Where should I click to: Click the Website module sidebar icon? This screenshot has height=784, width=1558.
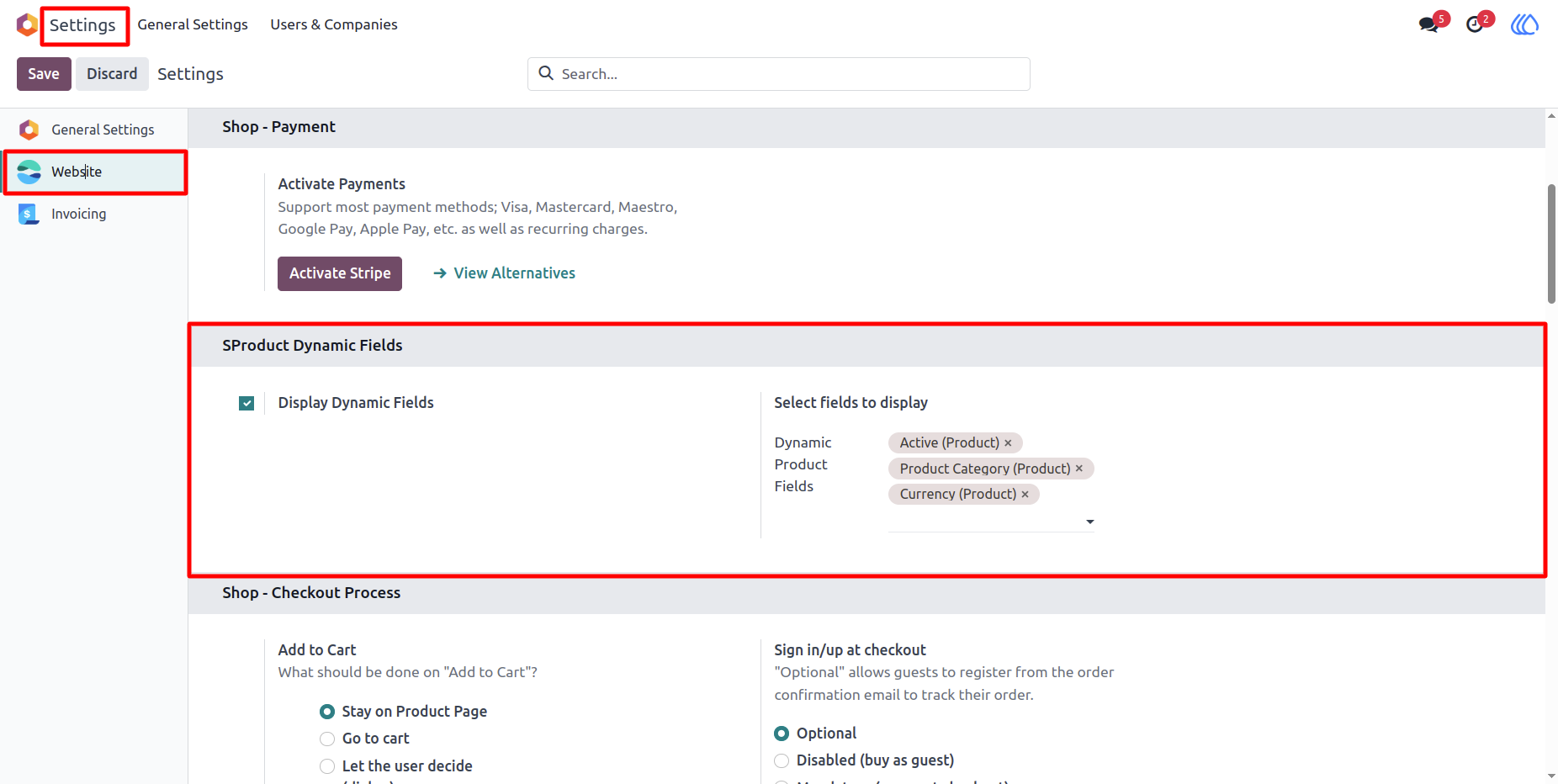(x=29, y=172)
